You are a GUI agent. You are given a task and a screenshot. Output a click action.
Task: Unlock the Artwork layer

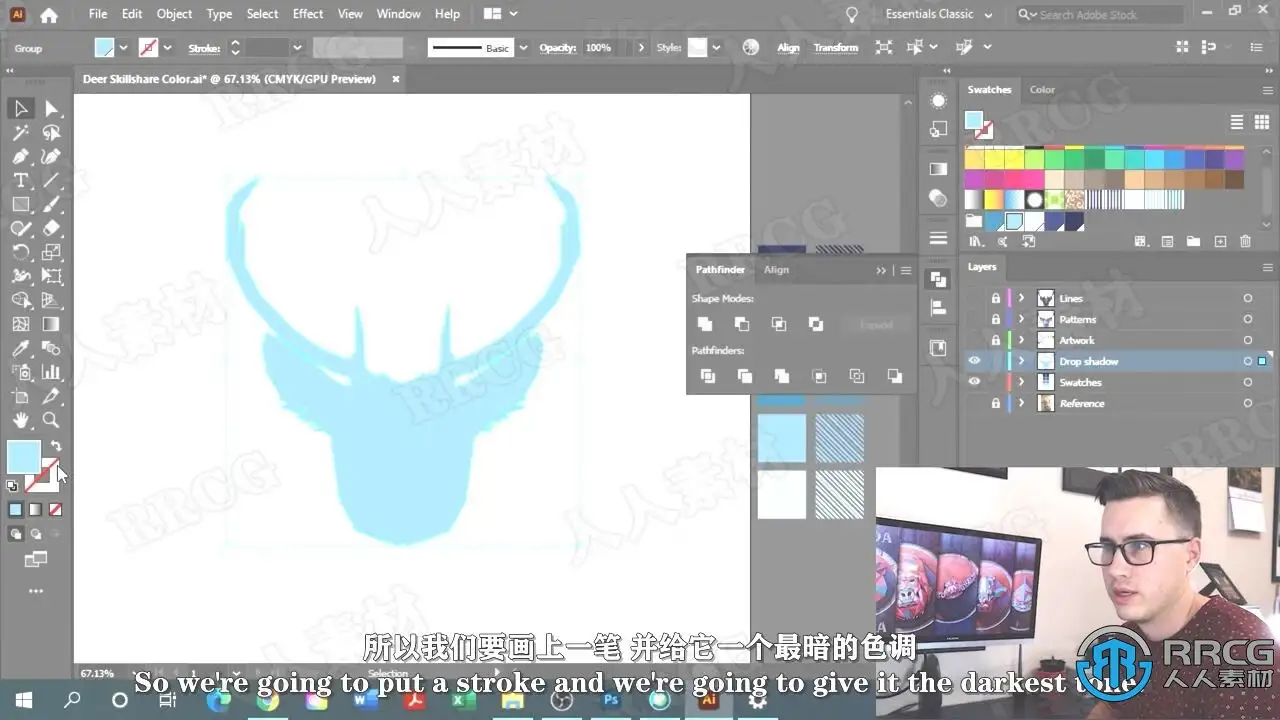(995, 340)
